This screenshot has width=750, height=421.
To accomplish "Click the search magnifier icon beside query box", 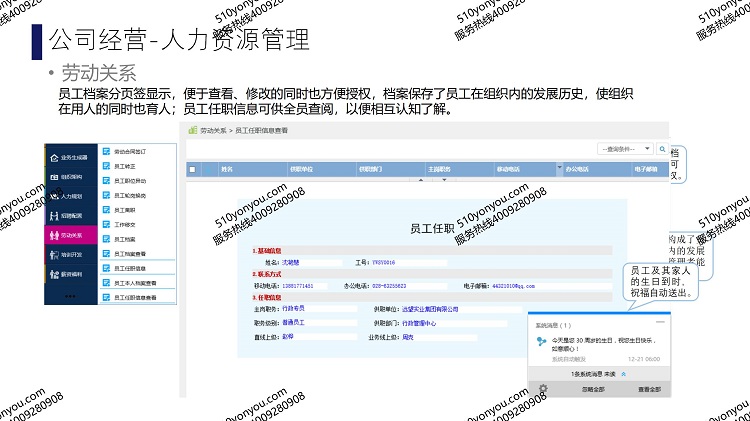I will (x=661, y=149).
